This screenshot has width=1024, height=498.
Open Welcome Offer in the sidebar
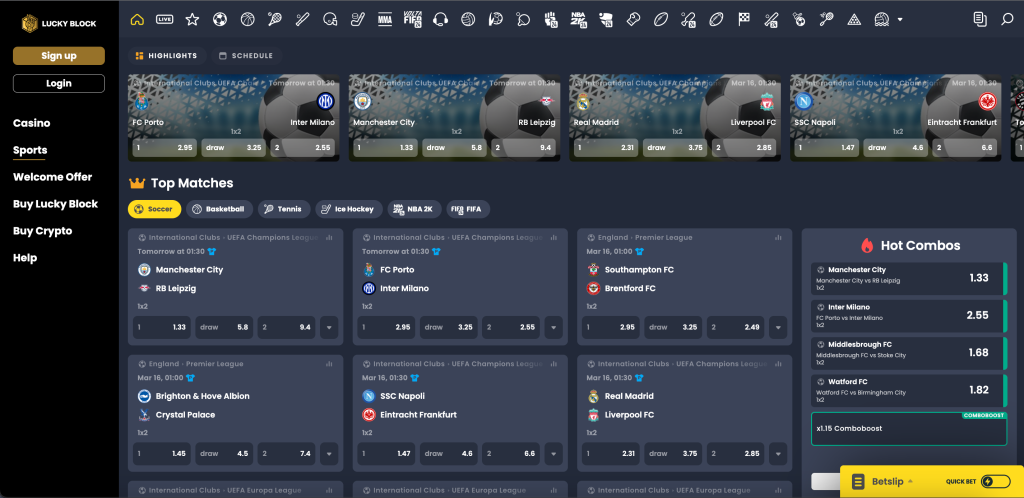[52, 177]
